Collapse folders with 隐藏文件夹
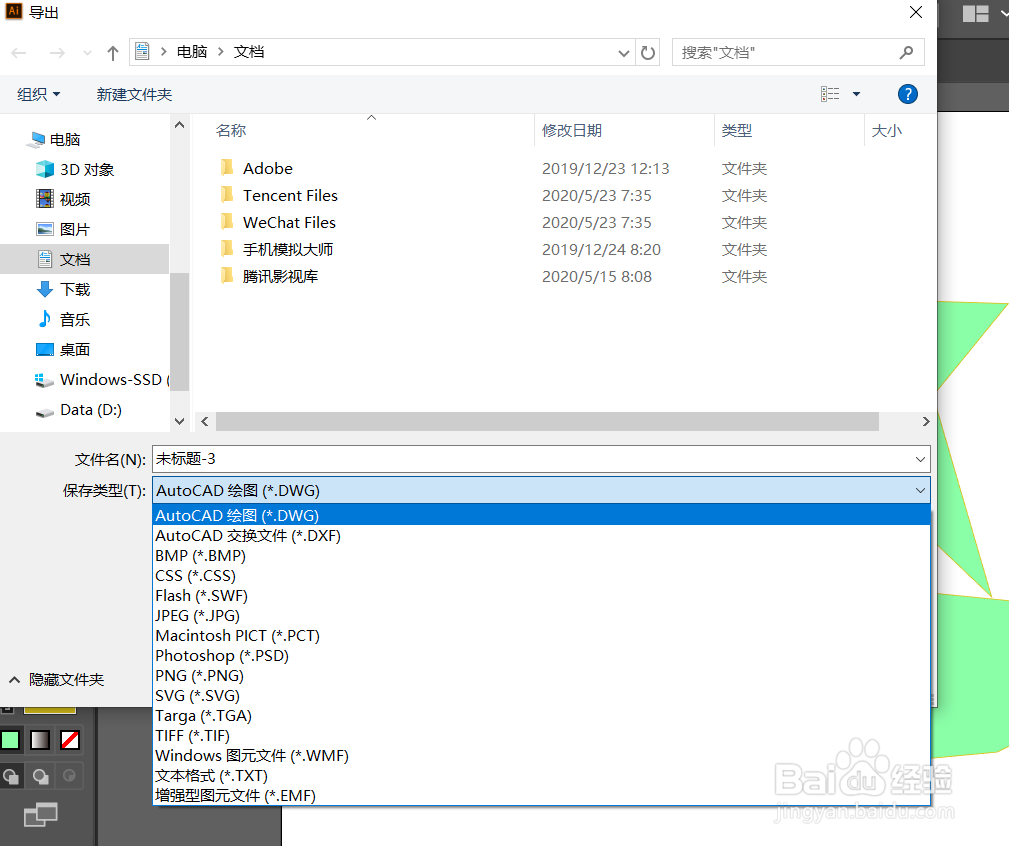Screen dimensions: 1009x846 tap(57, 680)
